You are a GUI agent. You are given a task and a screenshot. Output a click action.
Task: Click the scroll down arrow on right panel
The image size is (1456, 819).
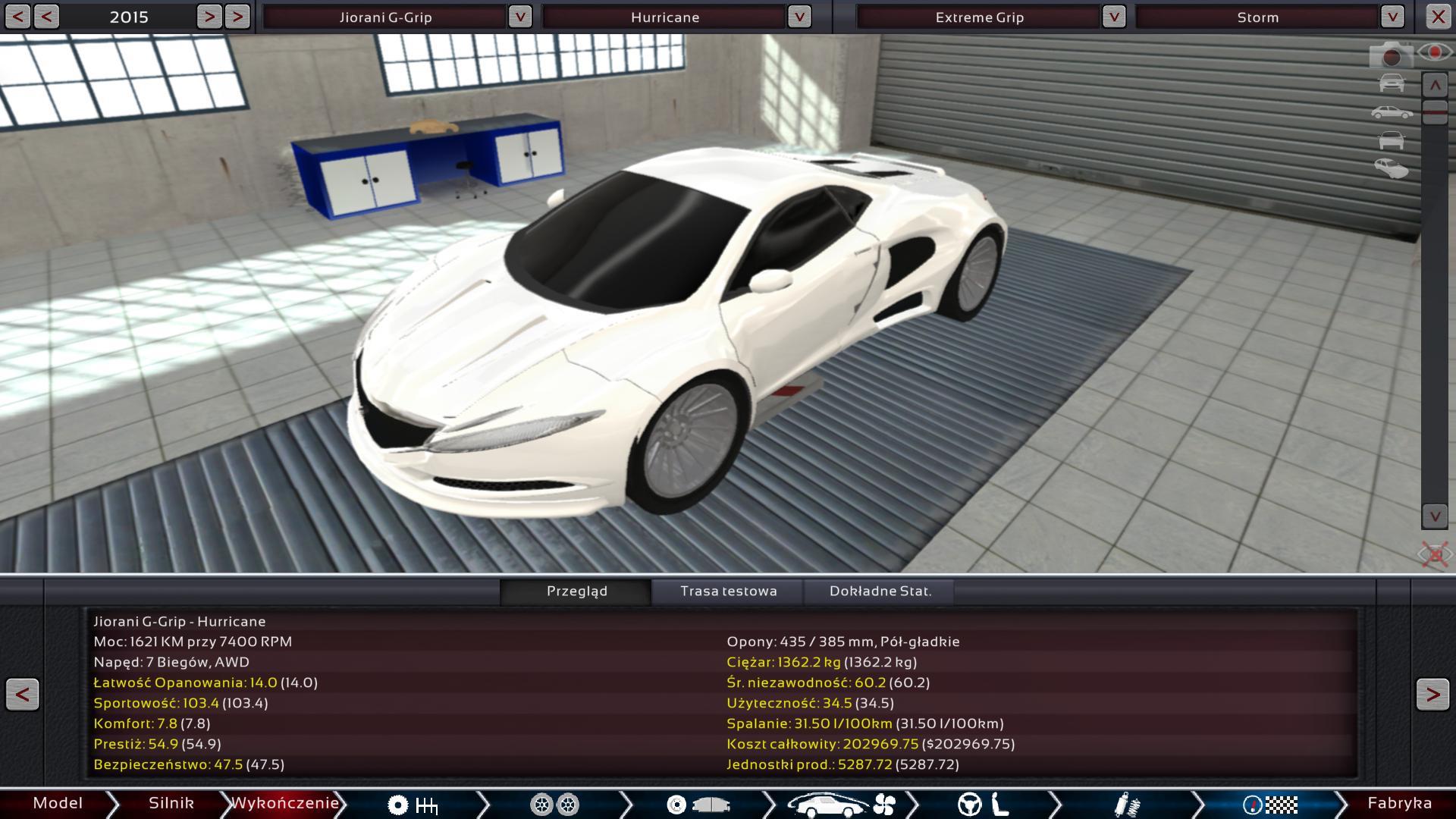click(x=1435, y=516)
